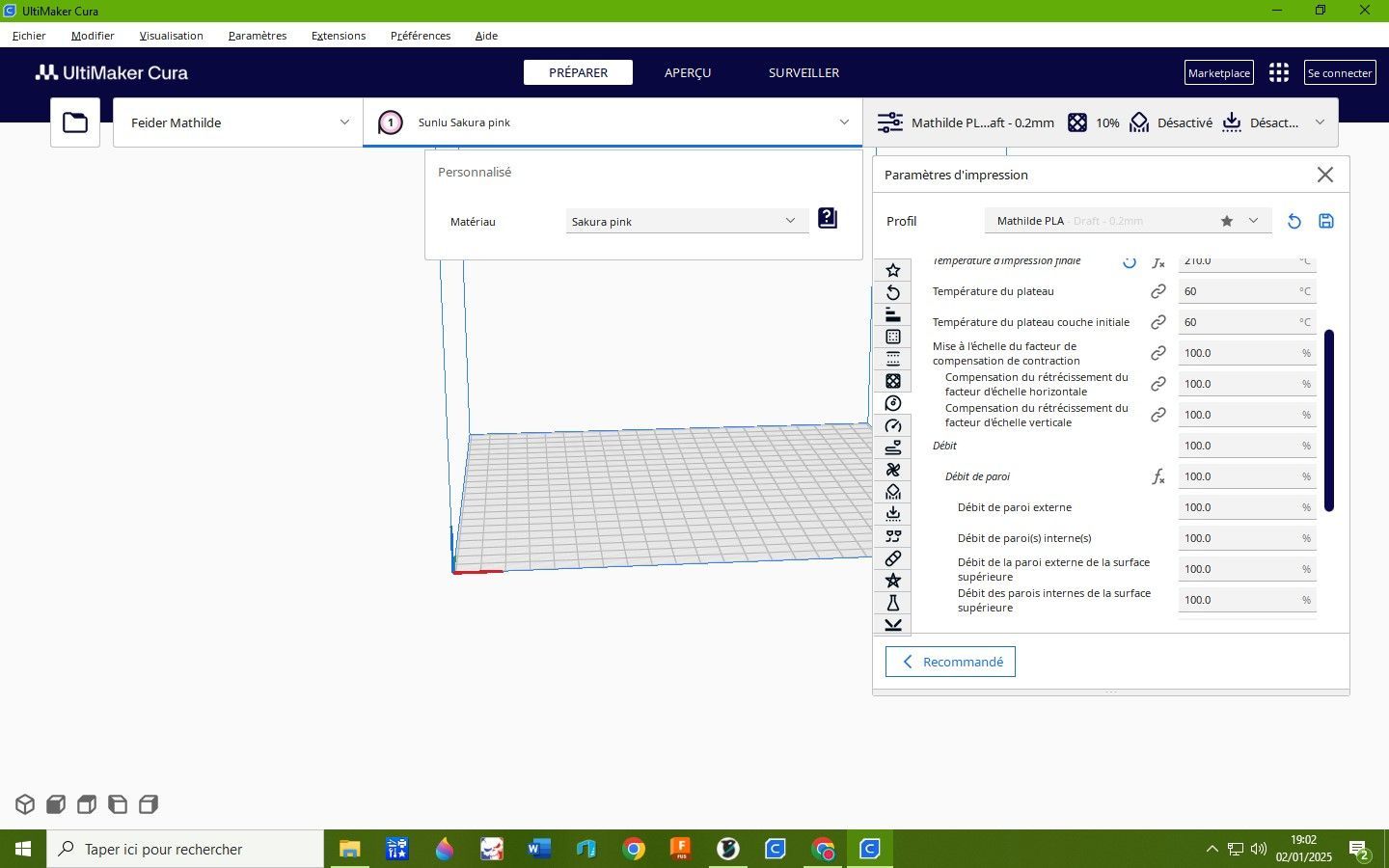
Task: Switch to front view cube icon
Action: (56, 804)
